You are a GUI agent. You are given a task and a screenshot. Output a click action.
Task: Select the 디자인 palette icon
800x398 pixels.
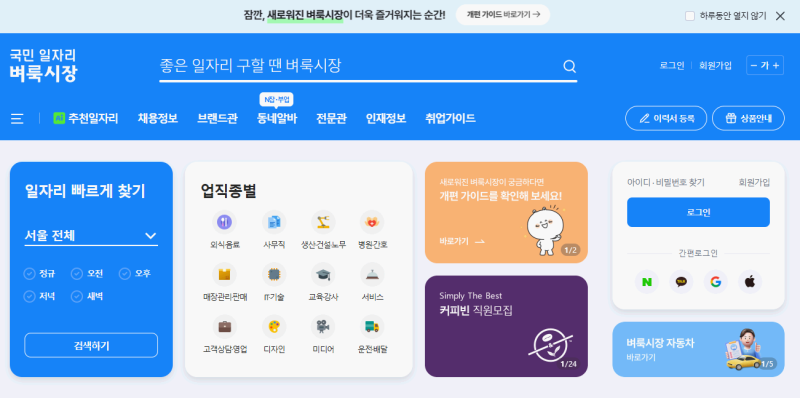[x=274, y=327]
